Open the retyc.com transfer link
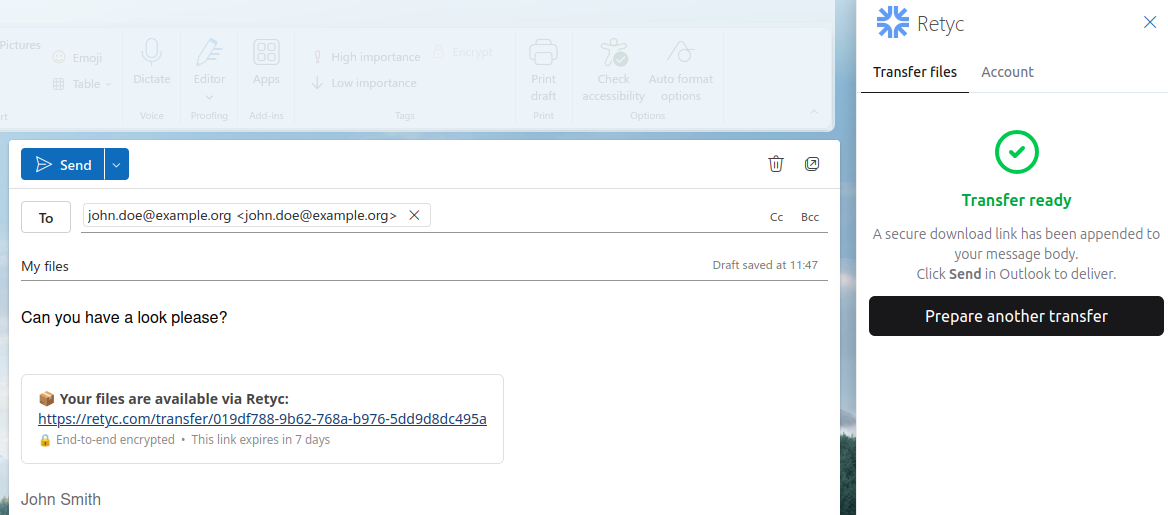The width and height of the screenshot is (1168, 515). 262,419
